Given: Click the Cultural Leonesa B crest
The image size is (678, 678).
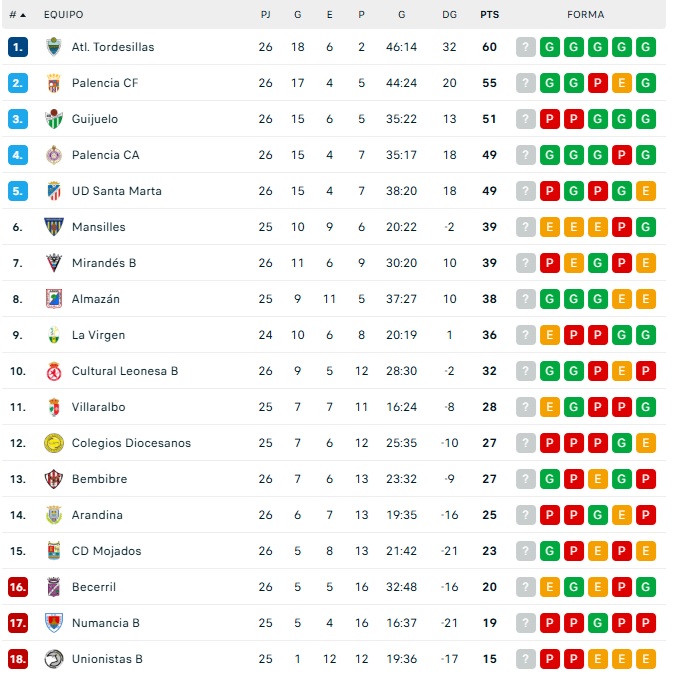Looking at the screenshot, I should tap(54, 371).
